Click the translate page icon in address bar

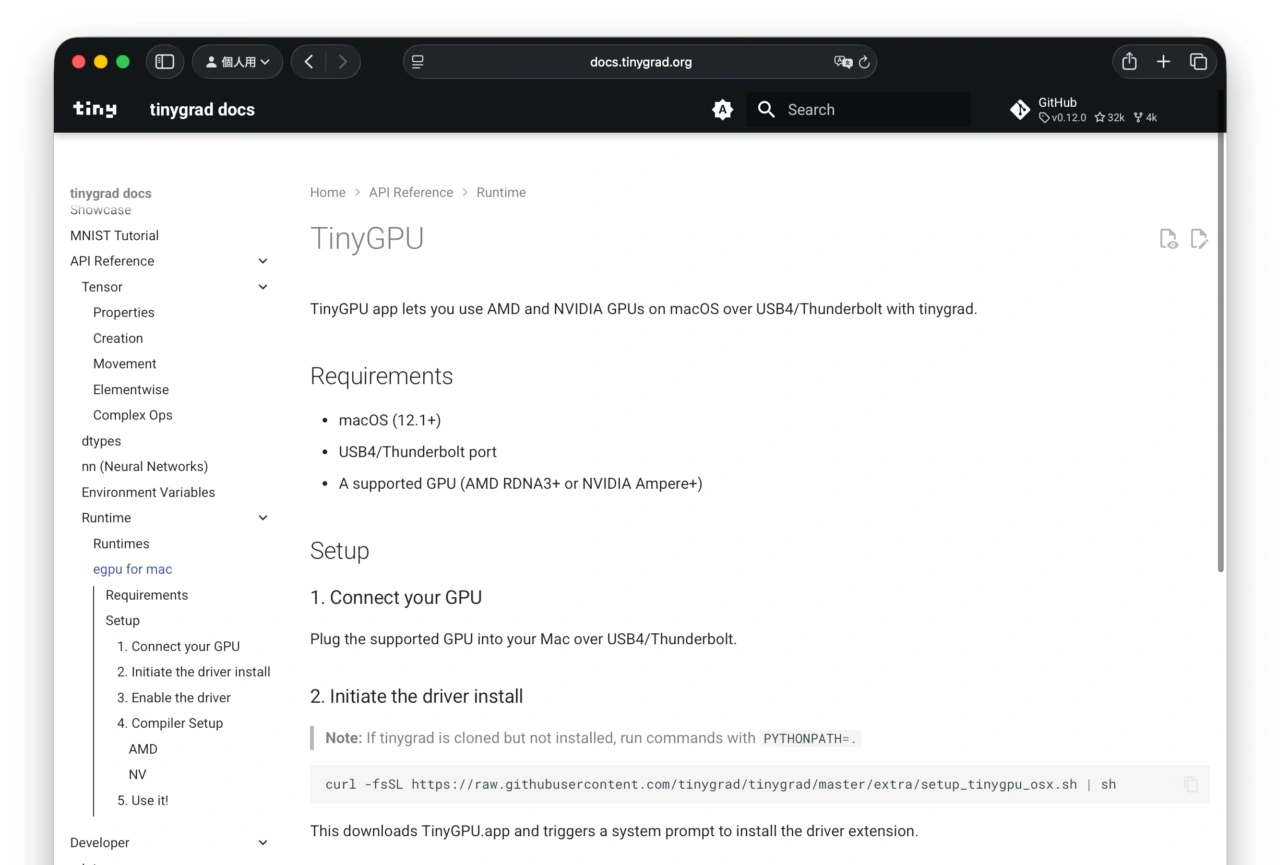843,62
